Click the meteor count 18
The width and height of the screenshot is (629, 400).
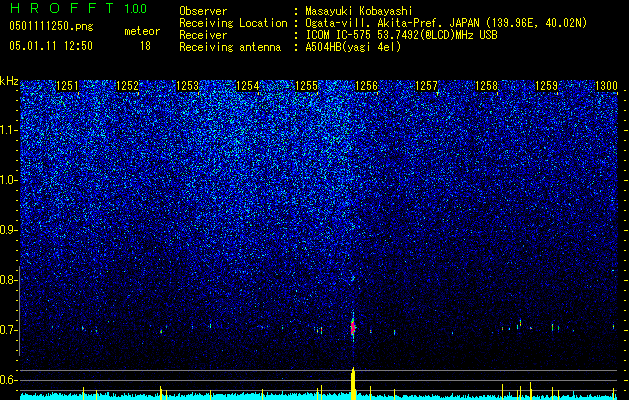coord(145,46)
